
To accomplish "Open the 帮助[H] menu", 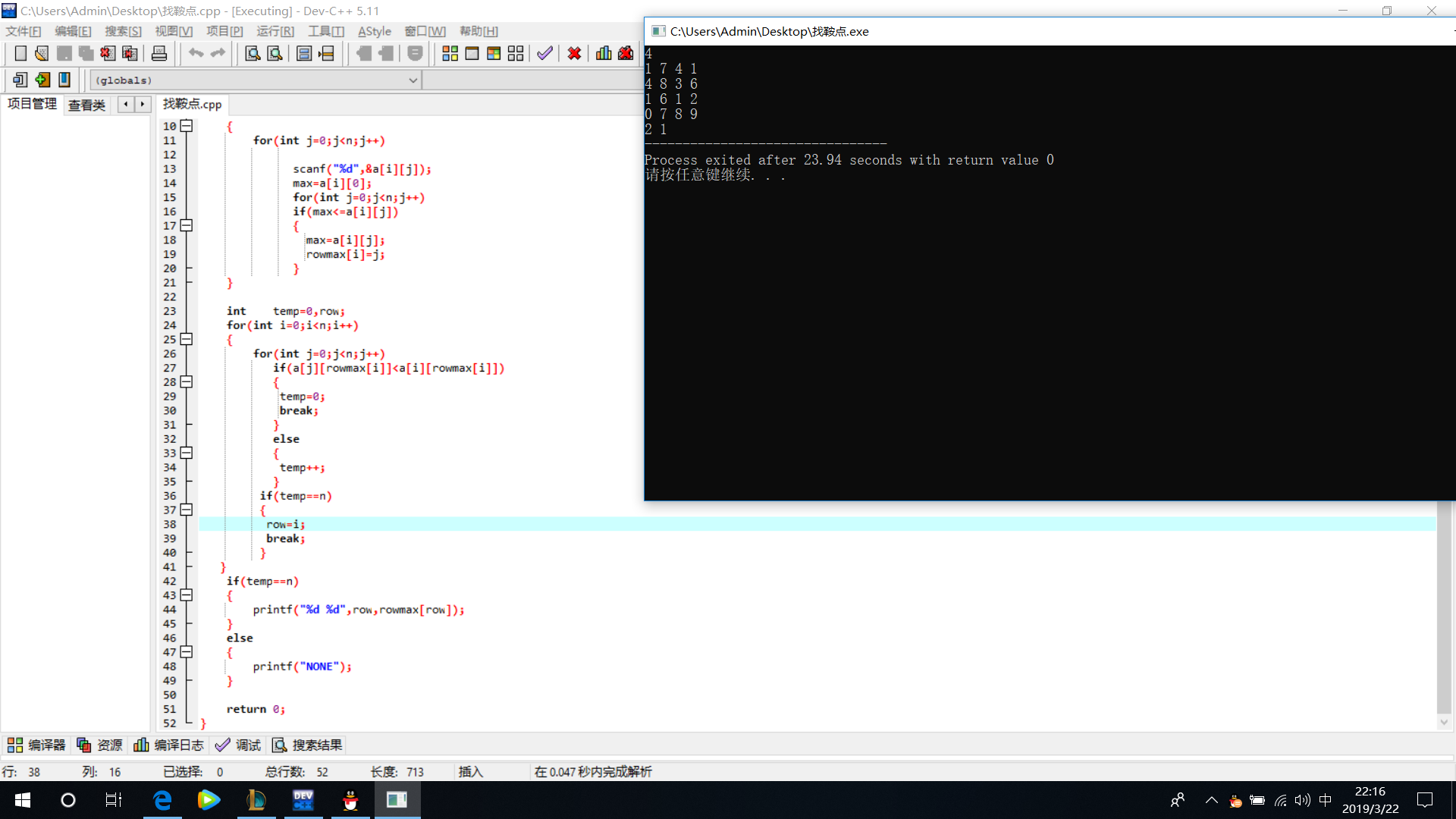I will coord(479,31).
